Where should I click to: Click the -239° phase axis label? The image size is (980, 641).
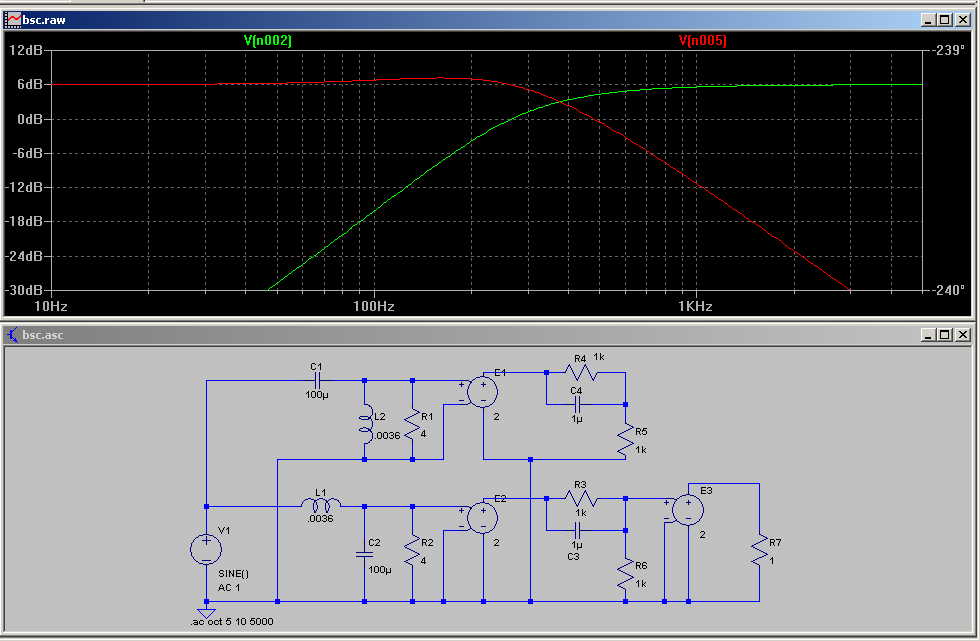(948, 50)
